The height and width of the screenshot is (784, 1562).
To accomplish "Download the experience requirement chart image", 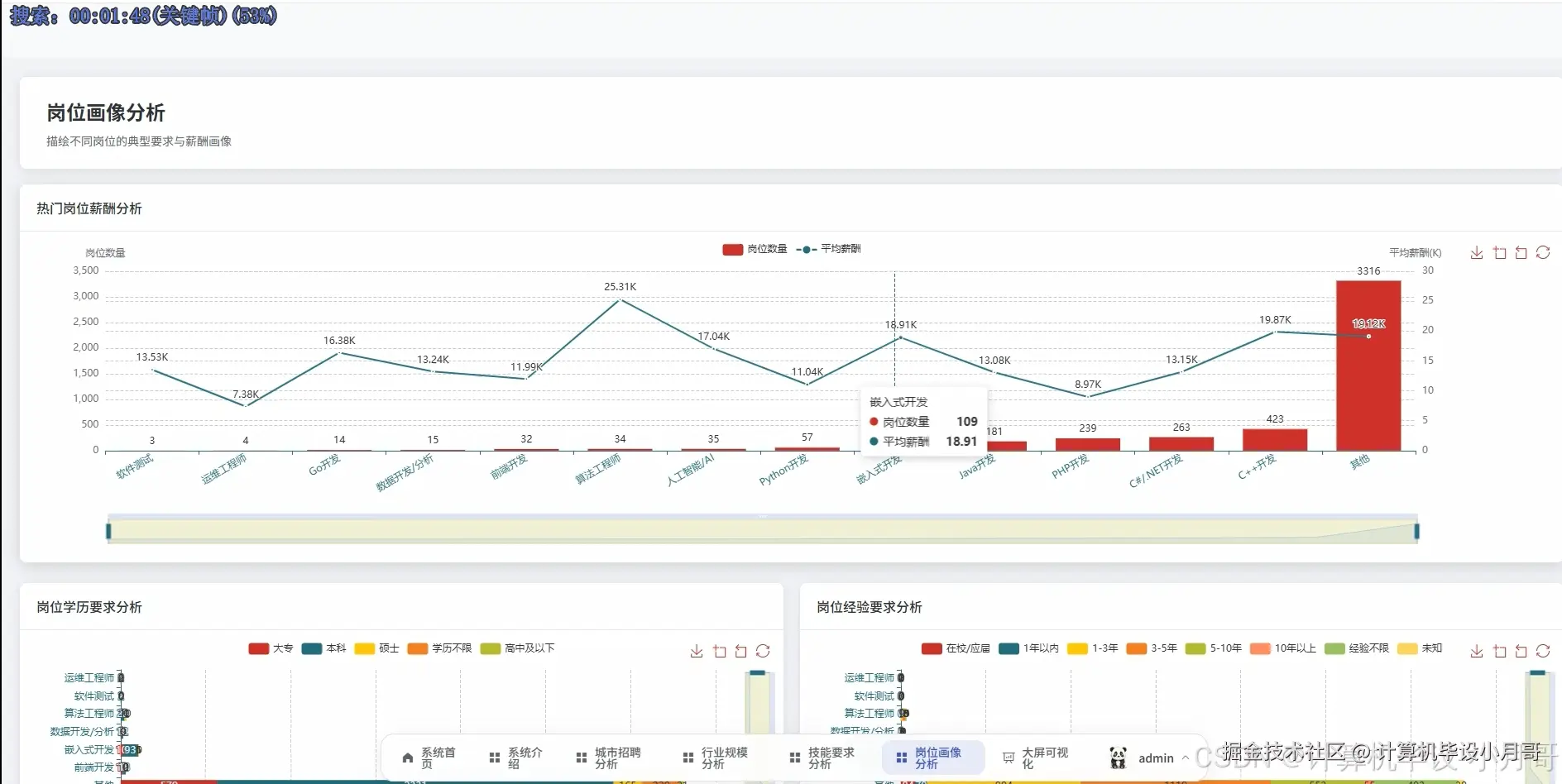I will tap(1477, 652).
